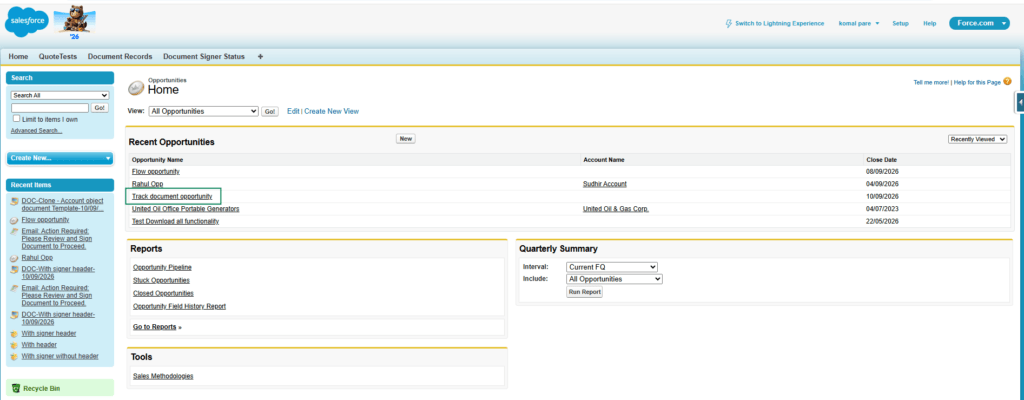Click the Salesforce cloud logo

[27, 22]
